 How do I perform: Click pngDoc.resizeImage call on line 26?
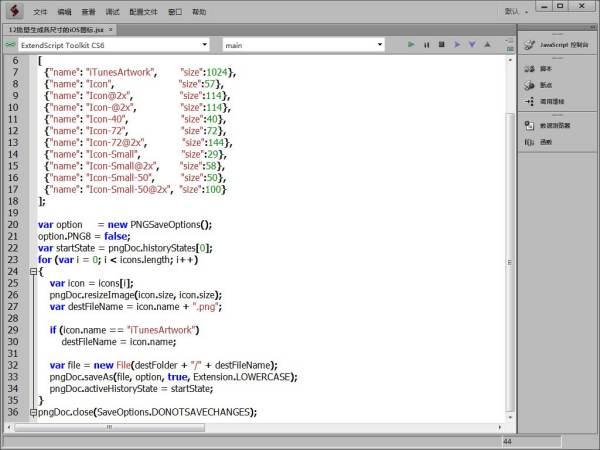click(x=135, y=295)
